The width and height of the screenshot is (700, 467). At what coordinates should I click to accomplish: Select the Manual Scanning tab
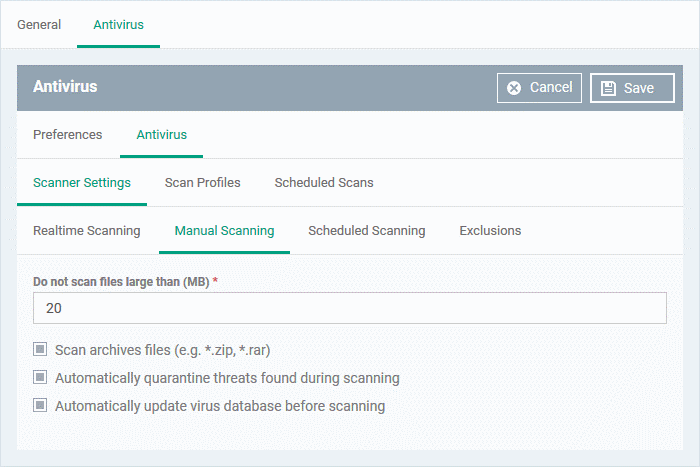point(224,231)
